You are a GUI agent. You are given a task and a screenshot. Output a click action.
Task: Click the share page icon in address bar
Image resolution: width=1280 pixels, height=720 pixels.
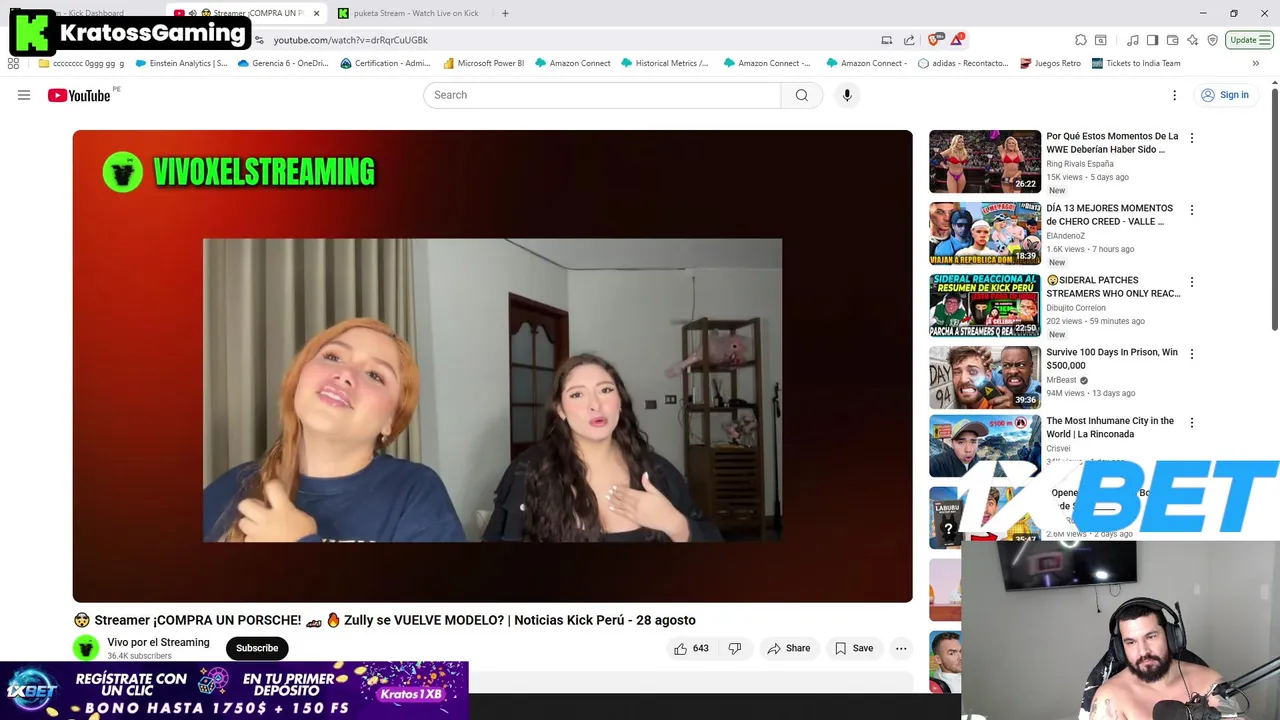[909, 40]
